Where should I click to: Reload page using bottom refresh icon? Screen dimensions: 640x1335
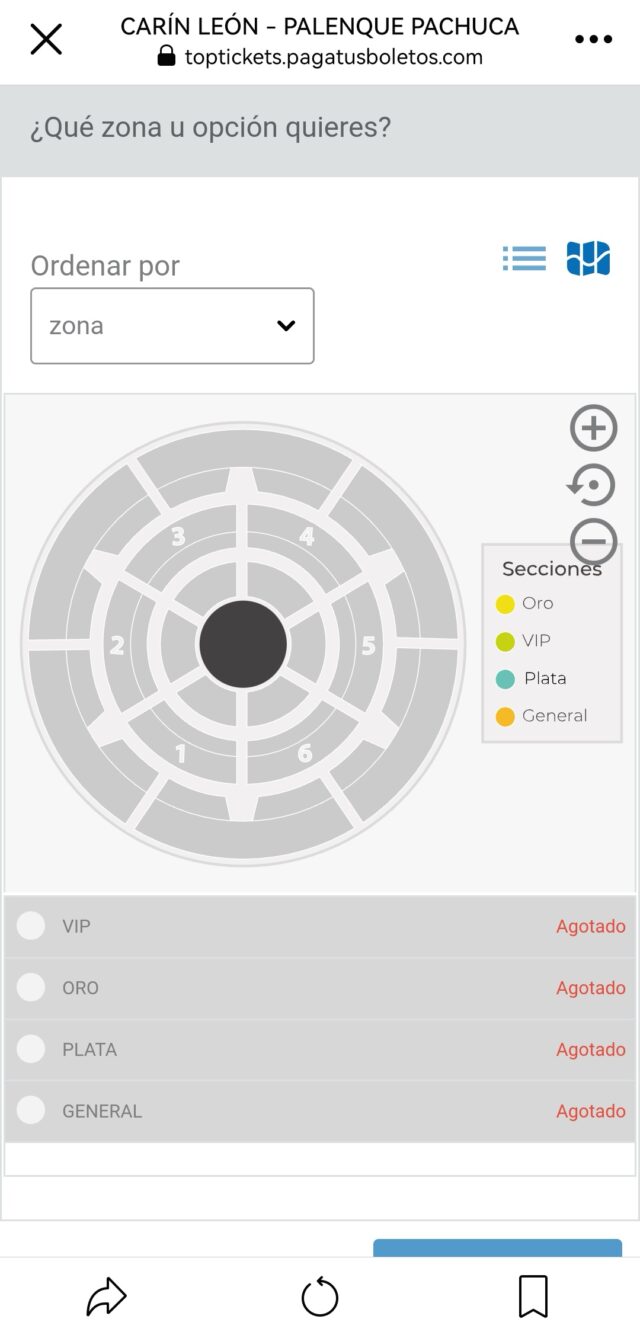(320, 1298)
